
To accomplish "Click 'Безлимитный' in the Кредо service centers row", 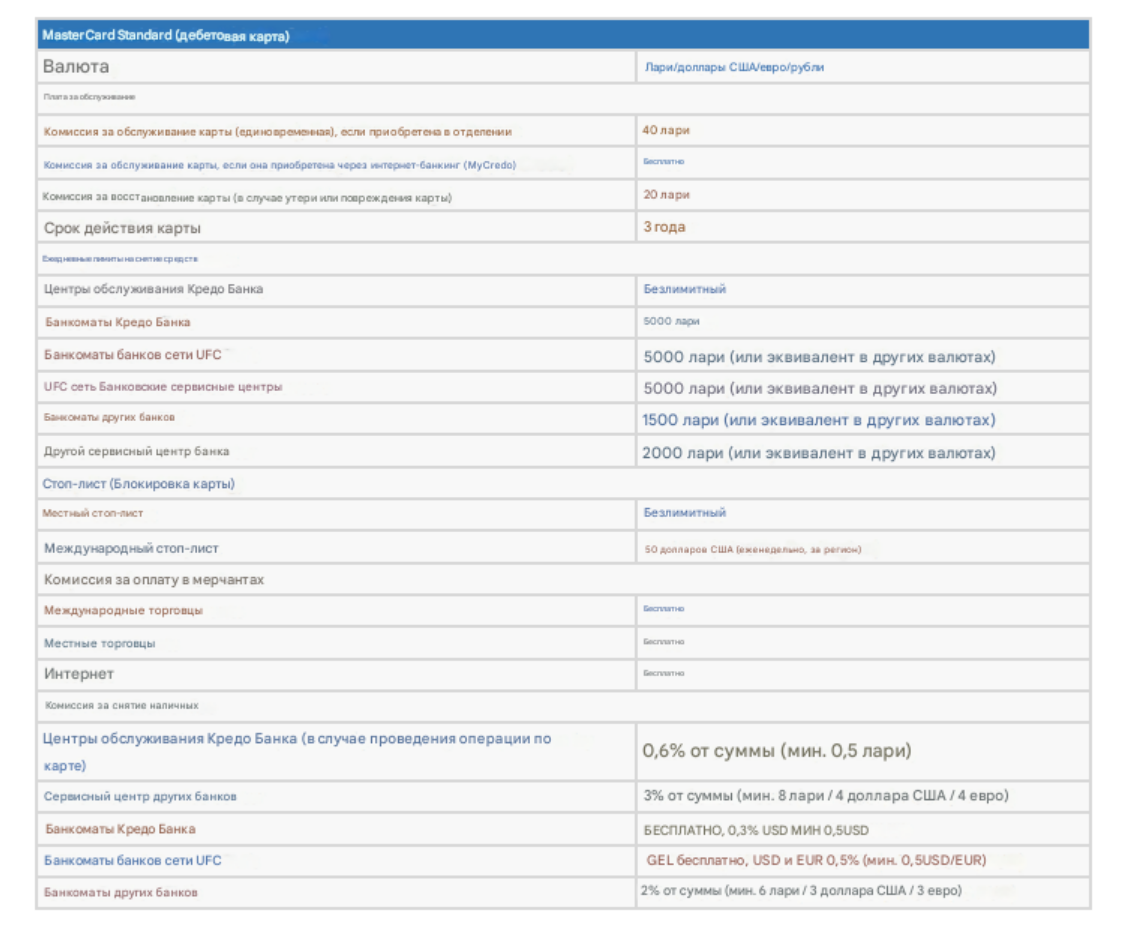I will tap(684, 289).
